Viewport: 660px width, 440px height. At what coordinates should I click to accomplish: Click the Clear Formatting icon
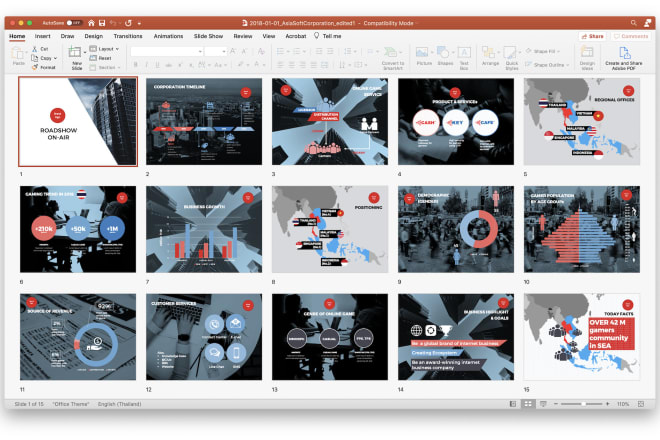point(261,51)
